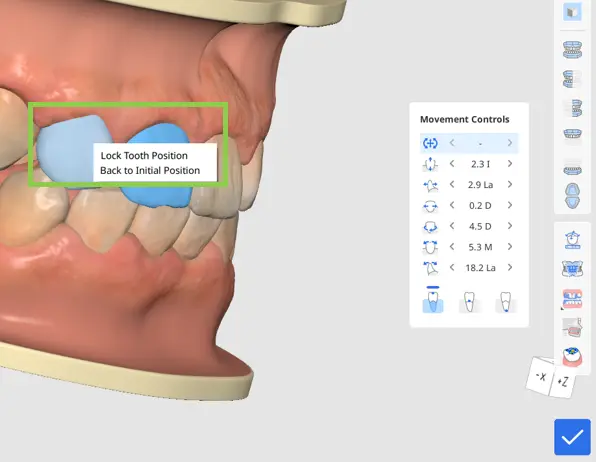Switch to view with right half of arches
596x462 pixels.
click(x=572, y=108)
